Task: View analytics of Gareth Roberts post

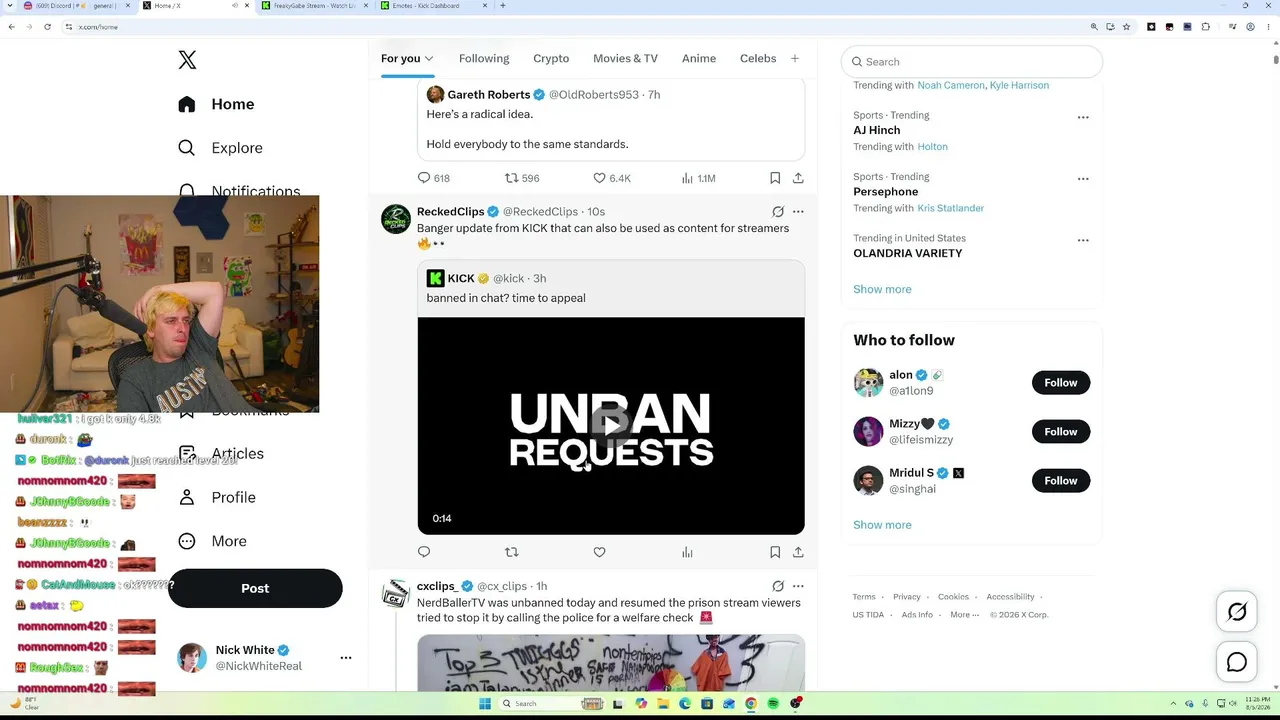Action: coord(698,178)
